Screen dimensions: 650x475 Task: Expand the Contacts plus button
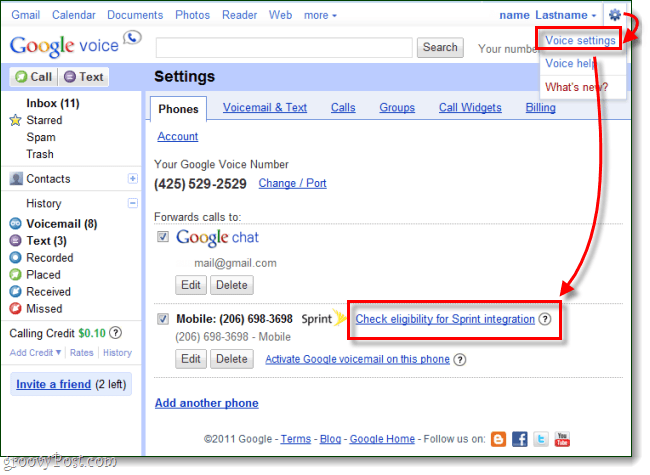coord(133,179)
